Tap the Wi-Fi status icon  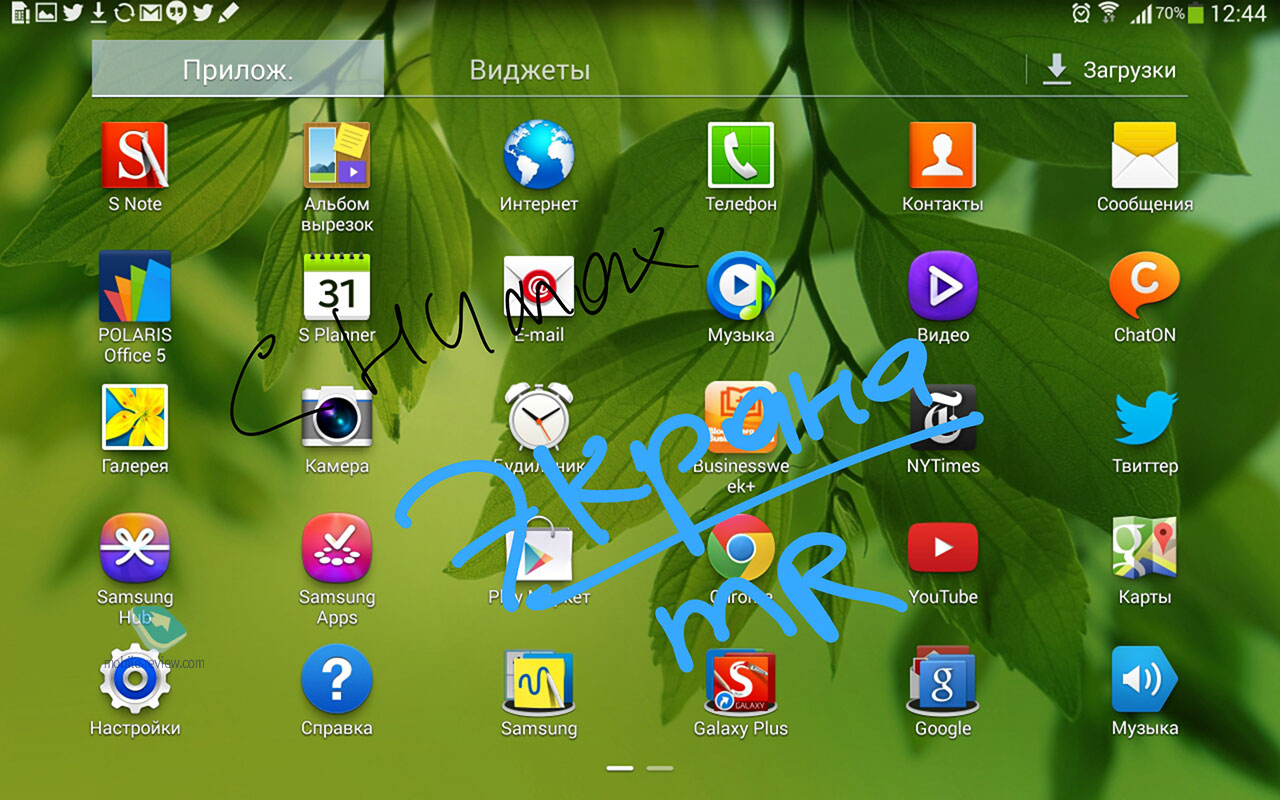tap(1108, 13)
